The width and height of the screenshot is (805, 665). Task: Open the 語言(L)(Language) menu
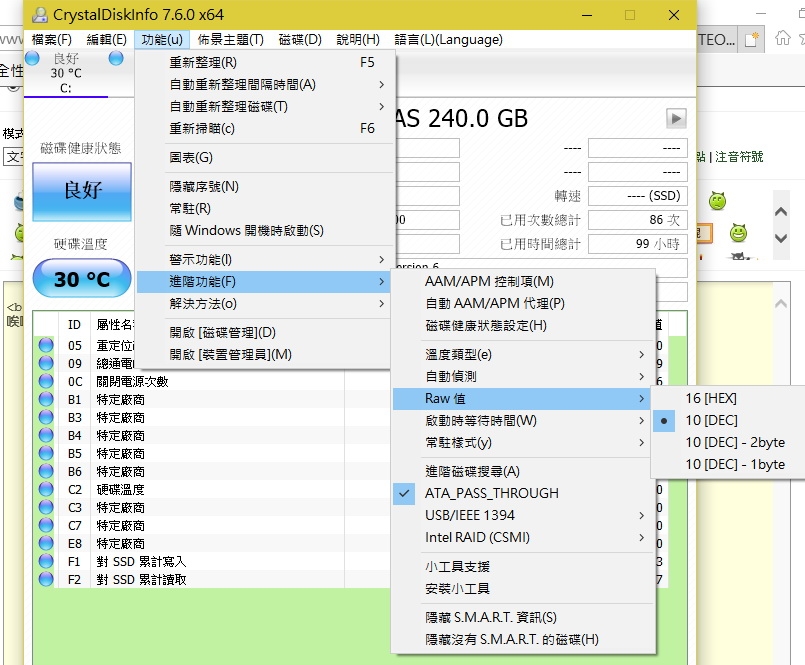(x=448, y=40)
